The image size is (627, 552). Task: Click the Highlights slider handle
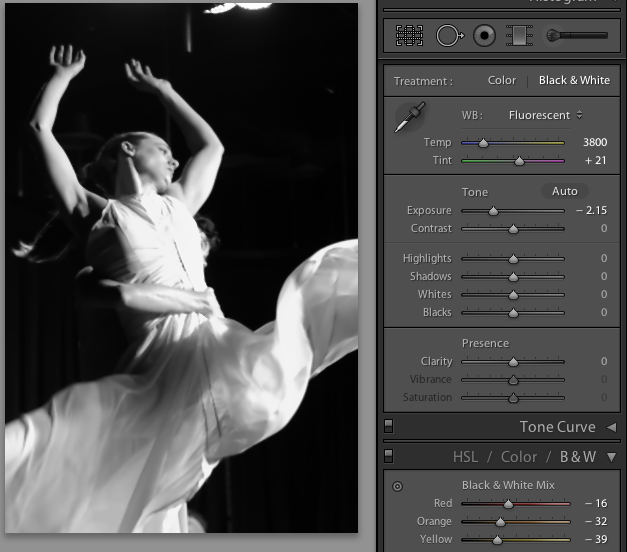click(513, 259)
